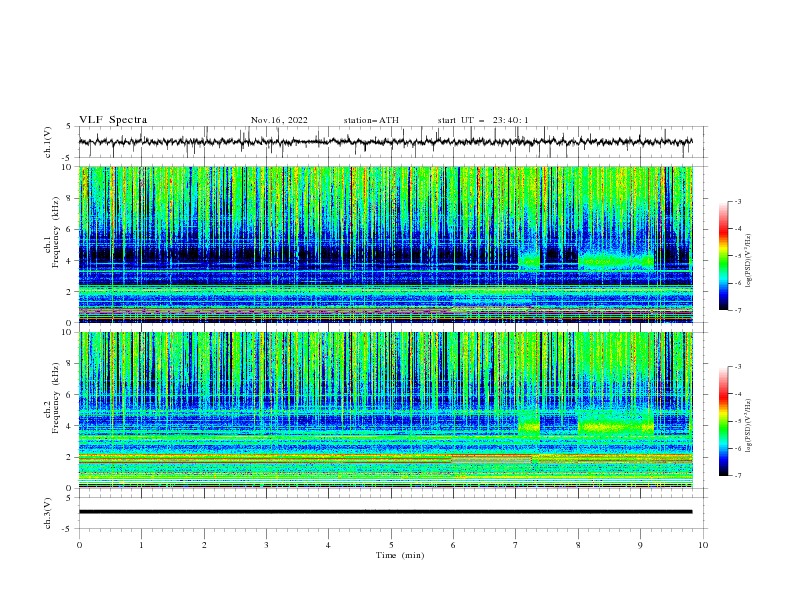Click the time axis tick label "2"
The height and width of the screenshot is (612, 792).
204,545
